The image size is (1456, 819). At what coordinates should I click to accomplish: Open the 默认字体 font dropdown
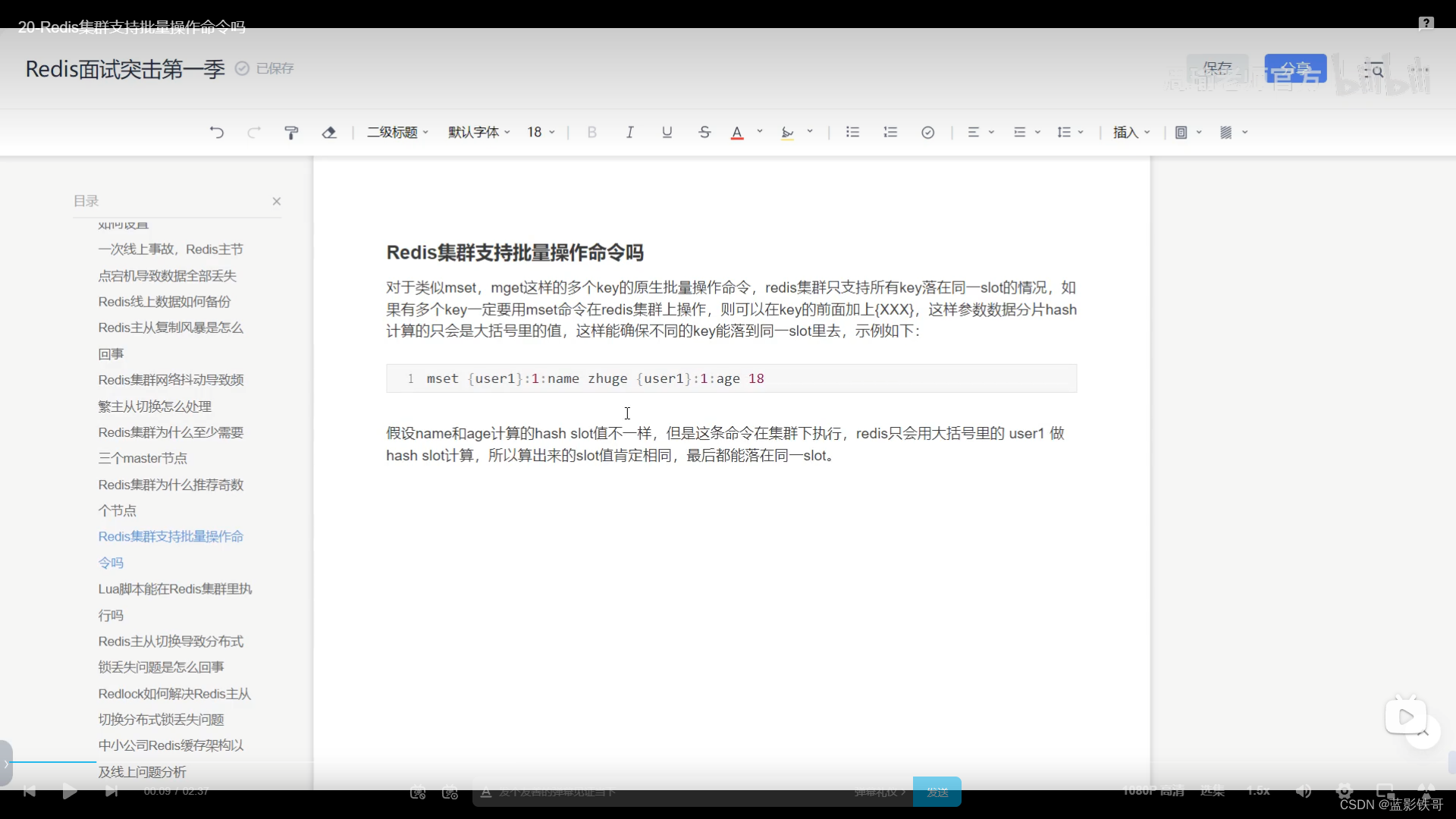[479, 133]
